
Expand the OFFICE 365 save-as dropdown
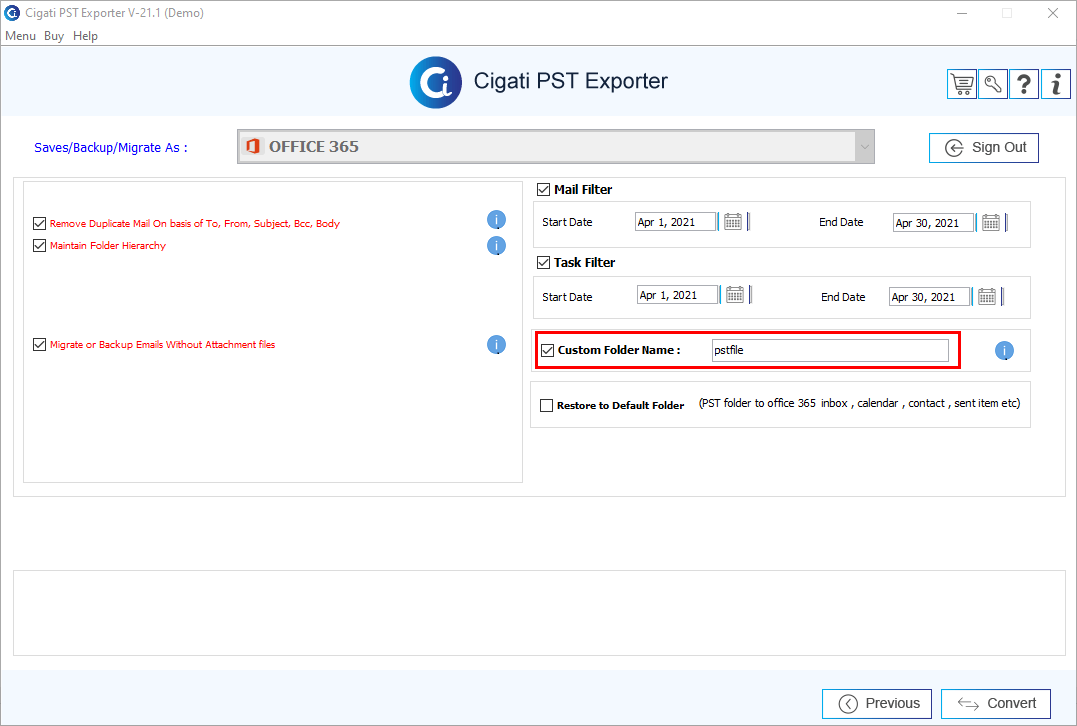pyautogui.click(x=864, y=146)
